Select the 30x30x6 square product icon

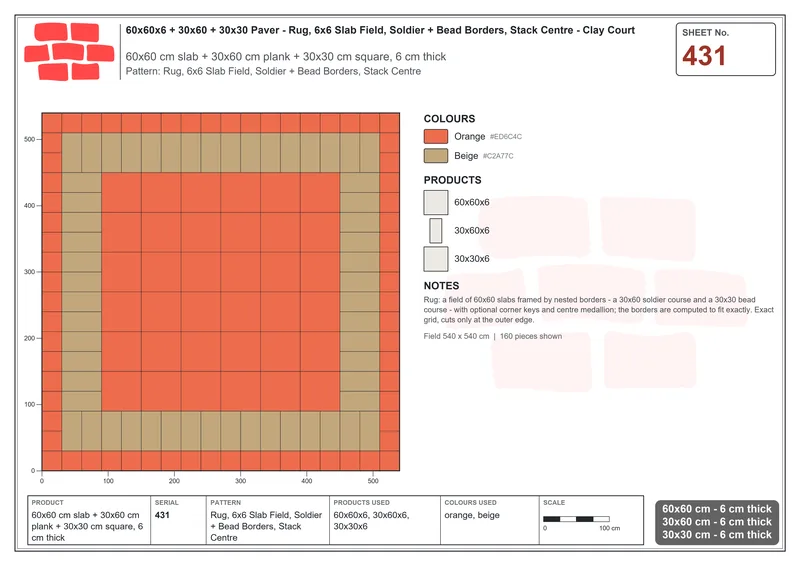(436, 259)
